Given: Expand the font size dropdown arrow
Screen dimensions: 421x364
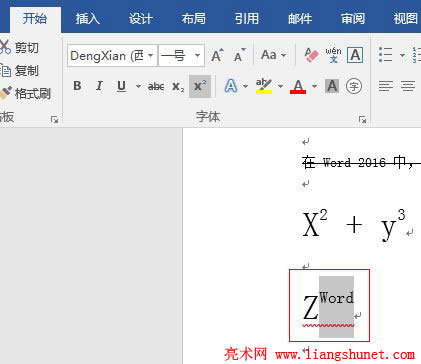Looking at the screenshot, I should click(197, 56).
